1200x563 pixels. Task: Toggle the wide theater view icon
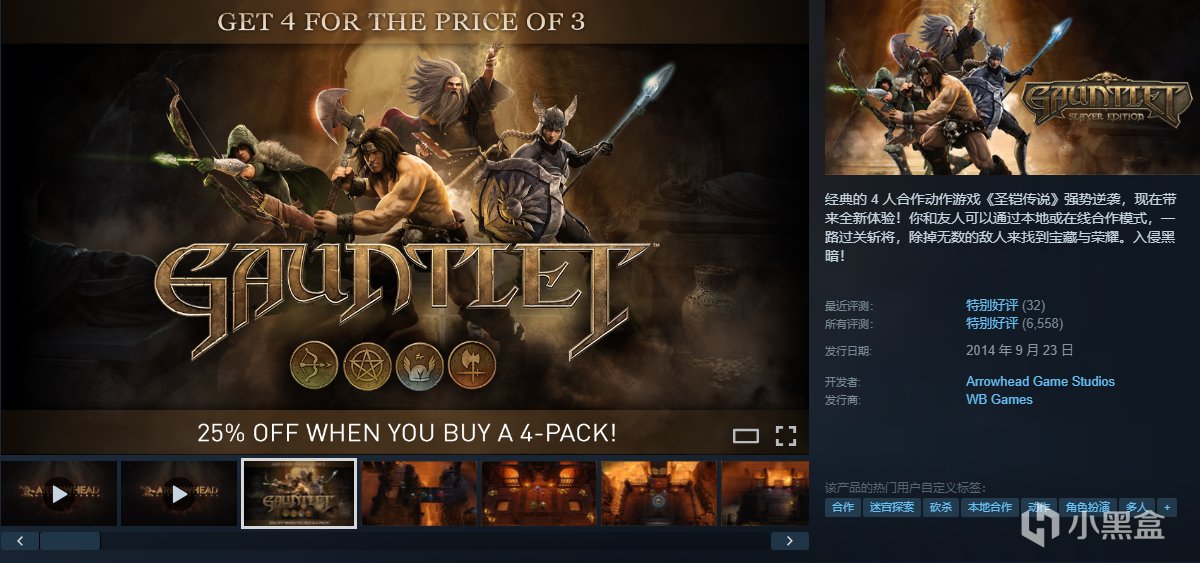pos(746,435)
